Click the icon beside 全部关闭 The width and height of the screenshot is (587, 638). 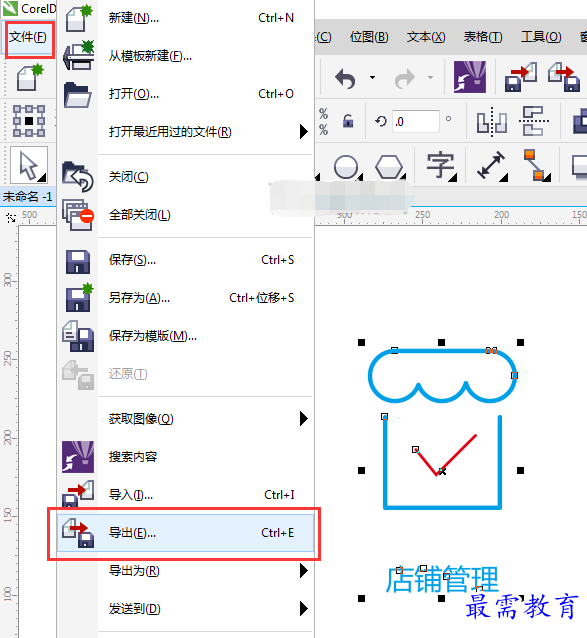tap(78, 215)
